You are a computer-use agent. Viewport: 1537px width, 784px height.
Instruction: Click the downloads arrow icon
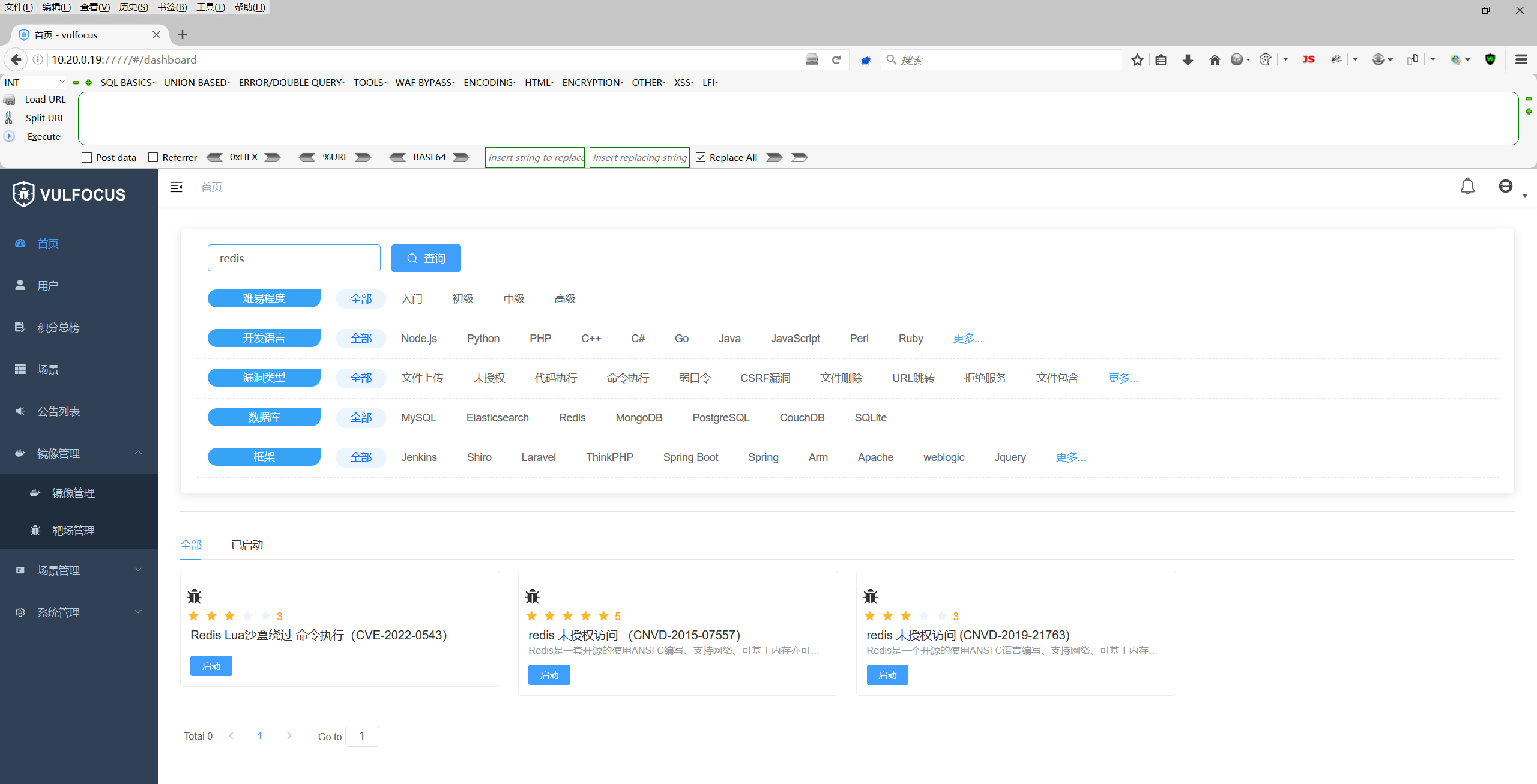point(1188,59)
